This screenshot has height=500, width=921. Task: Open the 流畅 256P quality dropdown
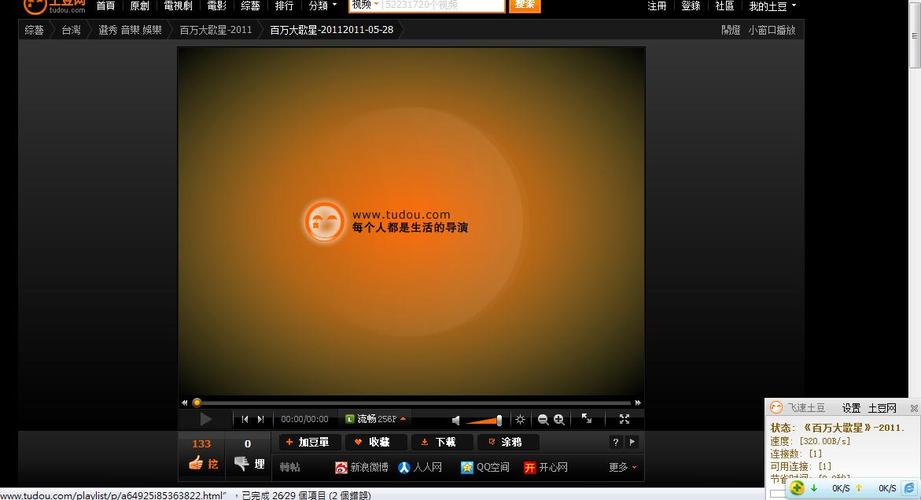tap(376, 419)
